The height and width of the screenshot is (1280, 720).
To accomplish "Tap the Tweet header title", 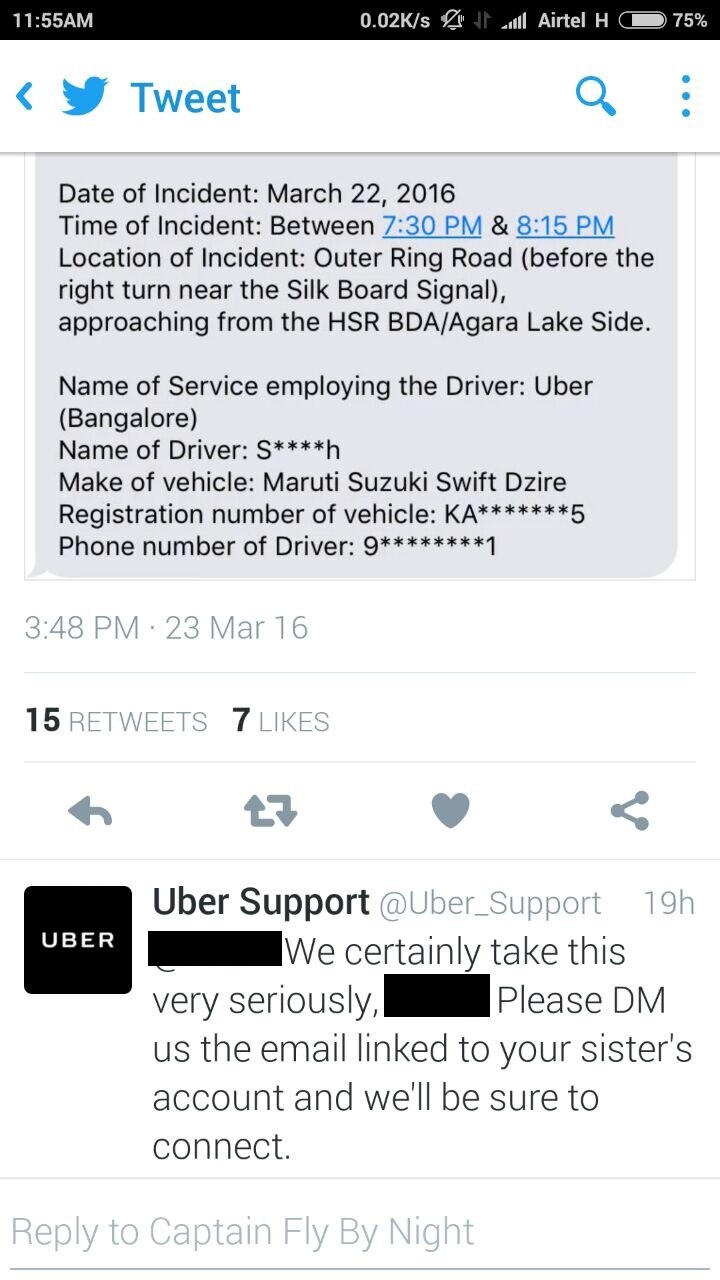I will point(186,98).
